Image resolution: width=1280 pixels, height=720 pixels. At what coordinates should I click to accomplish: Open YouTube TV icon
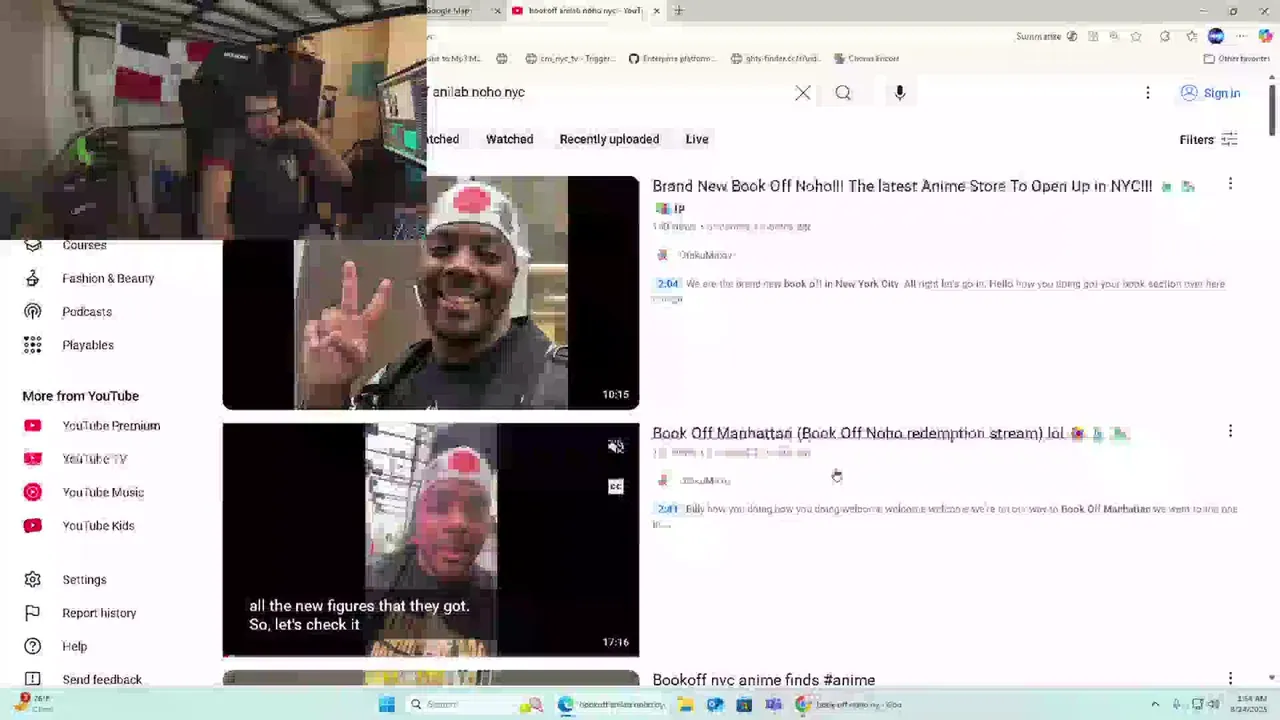[33, 459]
